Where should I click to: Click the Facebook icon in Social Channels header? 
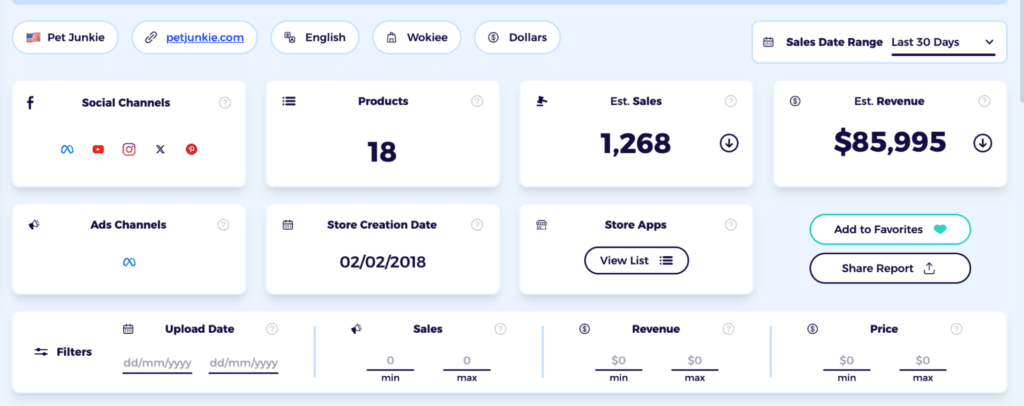[30, 102]
